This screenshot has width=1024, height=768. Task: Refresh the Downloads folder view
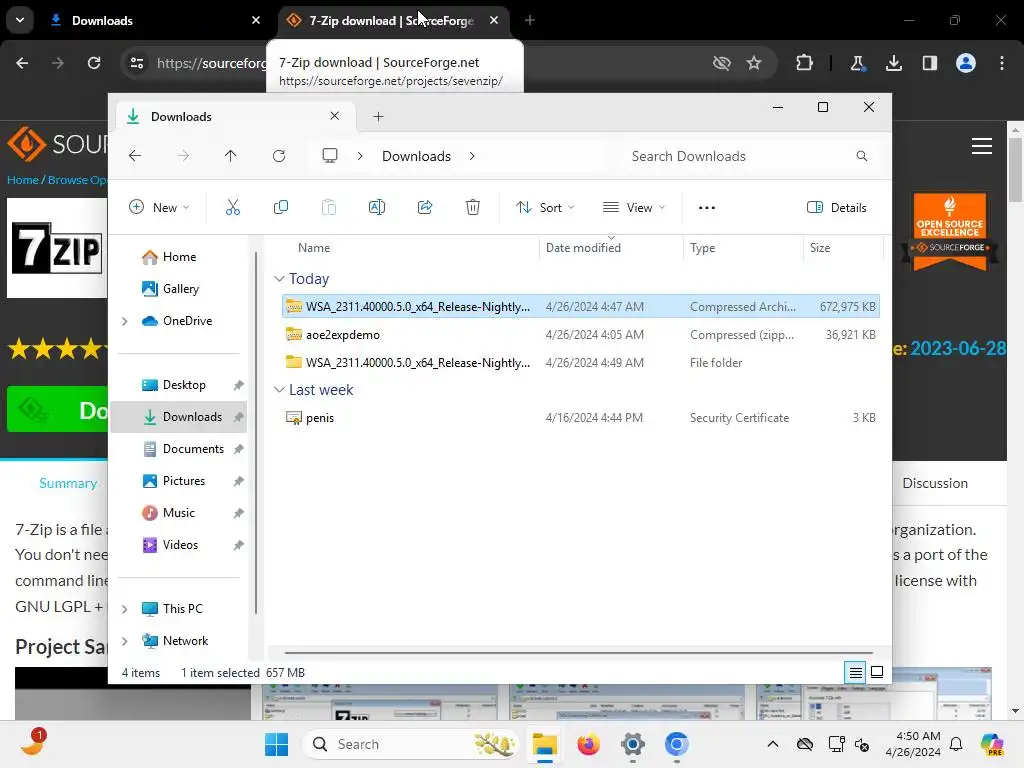[x=279, y=156]
